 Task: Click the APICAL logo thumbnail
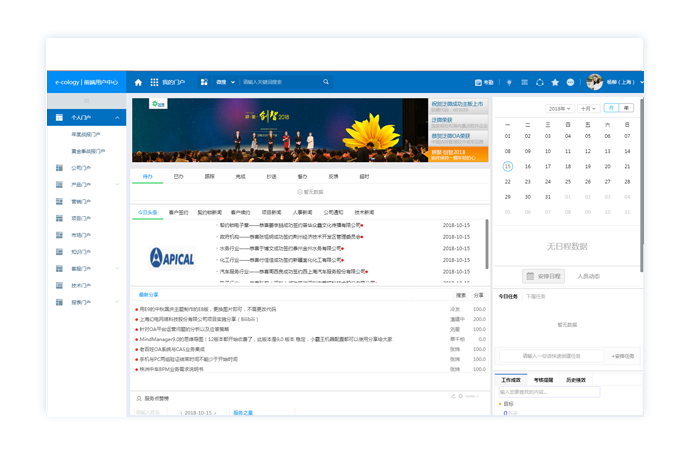pos(172,257)
